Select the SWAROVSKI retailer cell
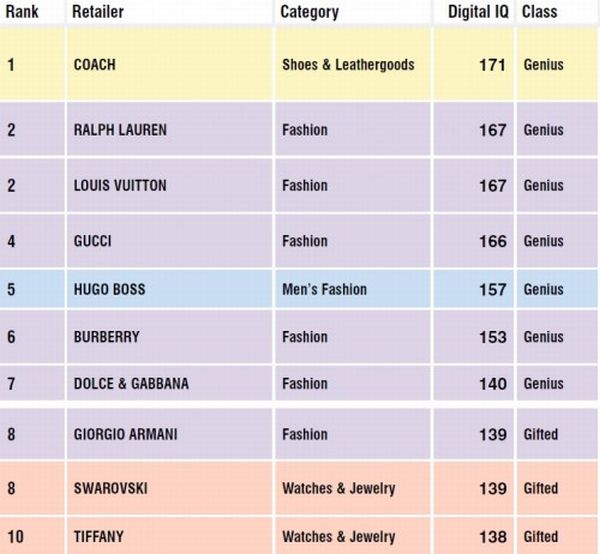This screenshot has width=600, height=554. tap(170, 488)
